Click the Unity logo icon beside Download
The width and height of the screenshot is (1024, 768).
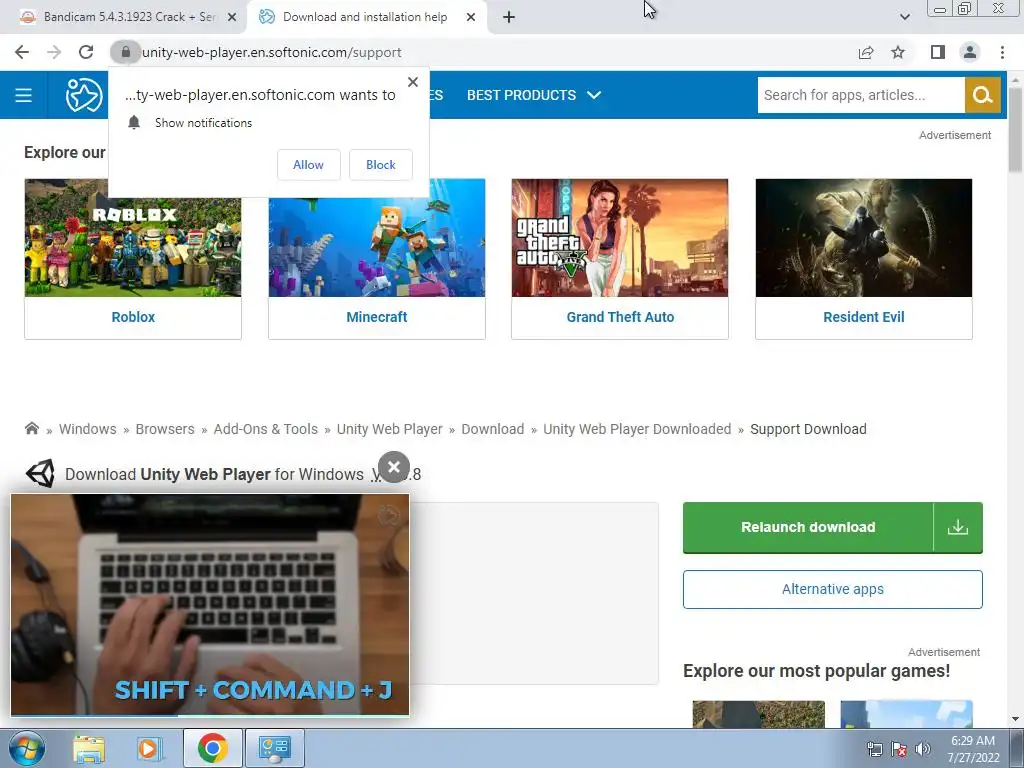point(40,473)
